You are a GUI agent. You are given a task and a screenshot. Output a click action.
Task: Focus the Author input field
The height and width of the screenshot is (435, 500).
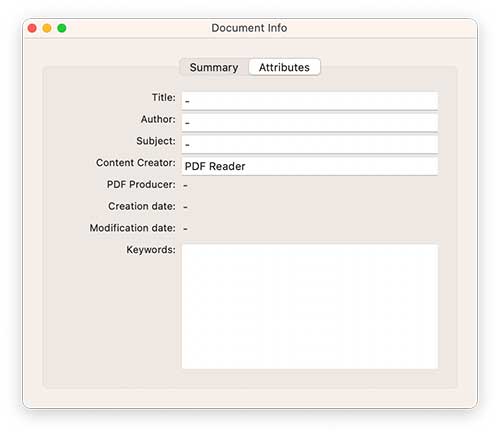pos(310,123)
